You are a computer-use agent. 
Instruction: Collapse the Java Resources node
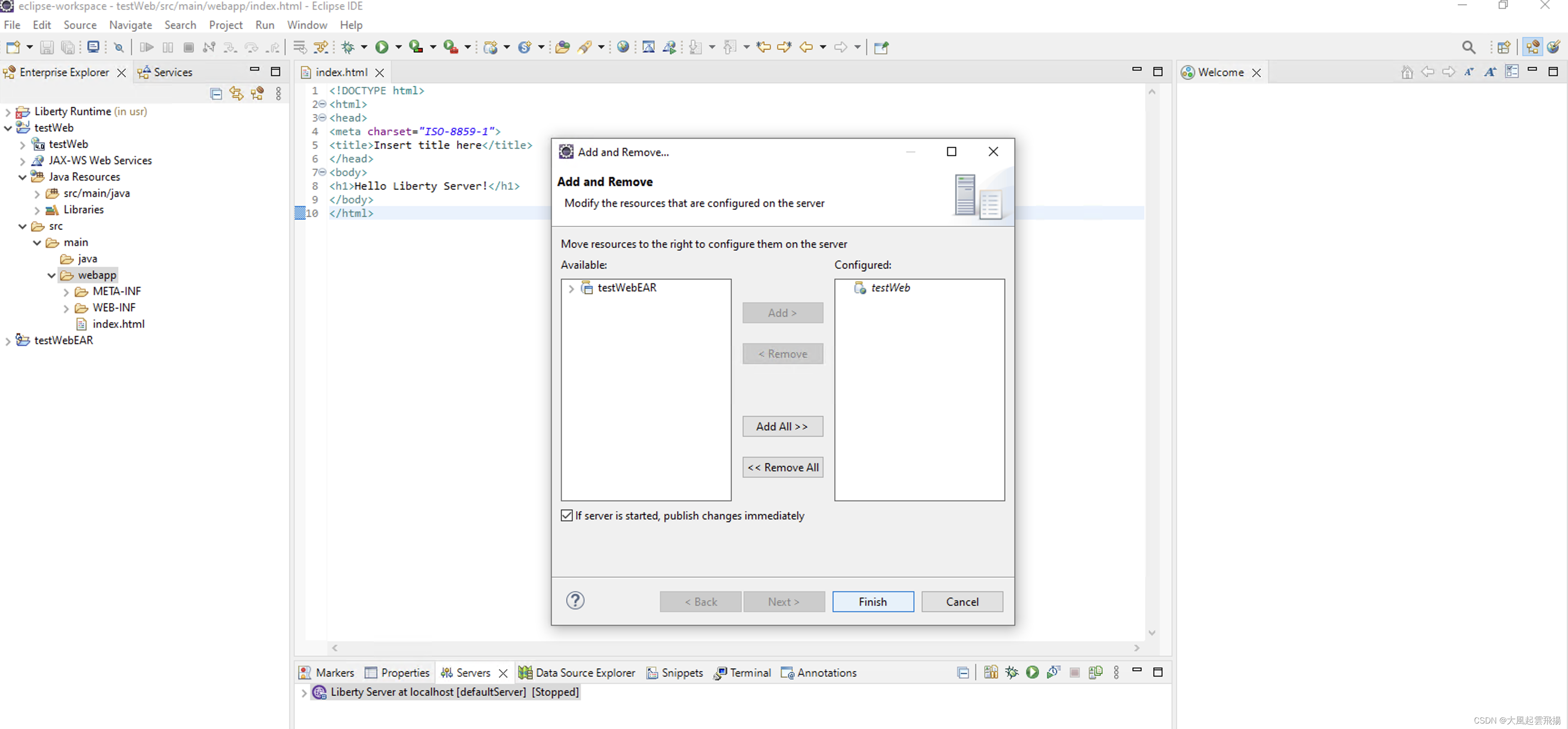pyautogui.click(x=23, y=177)
